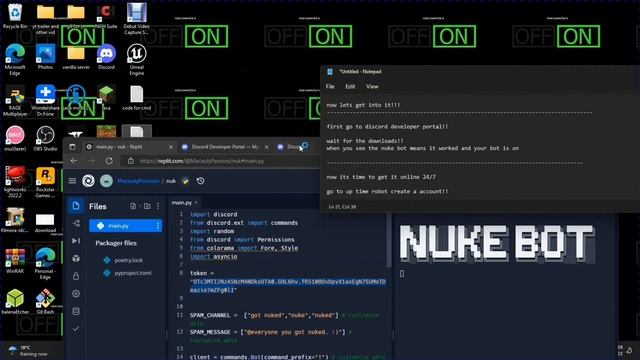Create a new file in Files panel
This screenshot has width=640, height=360.
(x=133, y=206)
